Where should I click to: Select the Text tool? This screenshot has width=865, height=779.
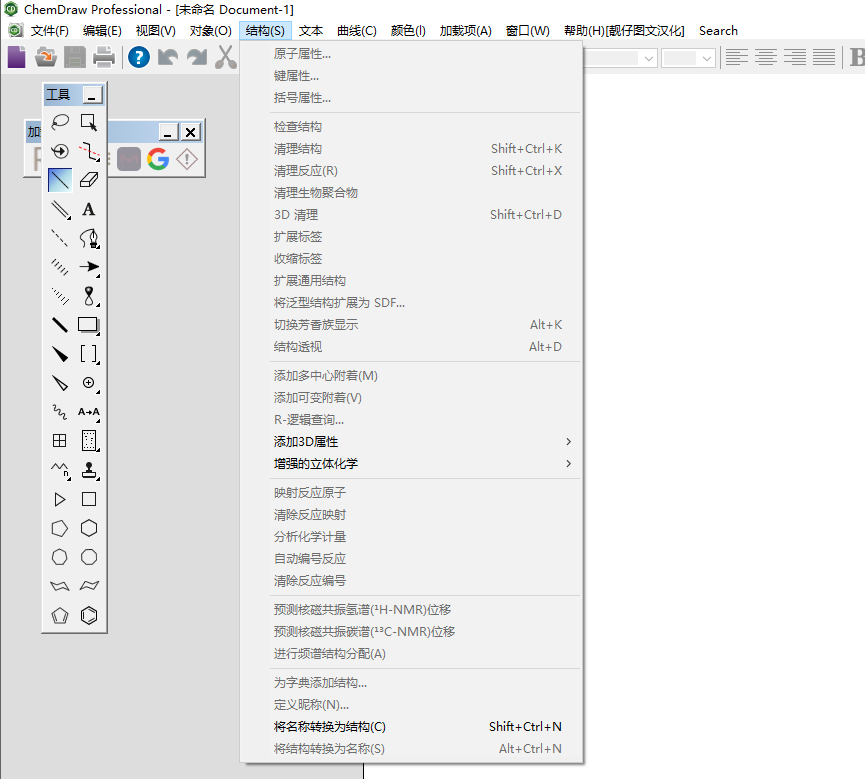pyautogui.click(x=89, y=209)
